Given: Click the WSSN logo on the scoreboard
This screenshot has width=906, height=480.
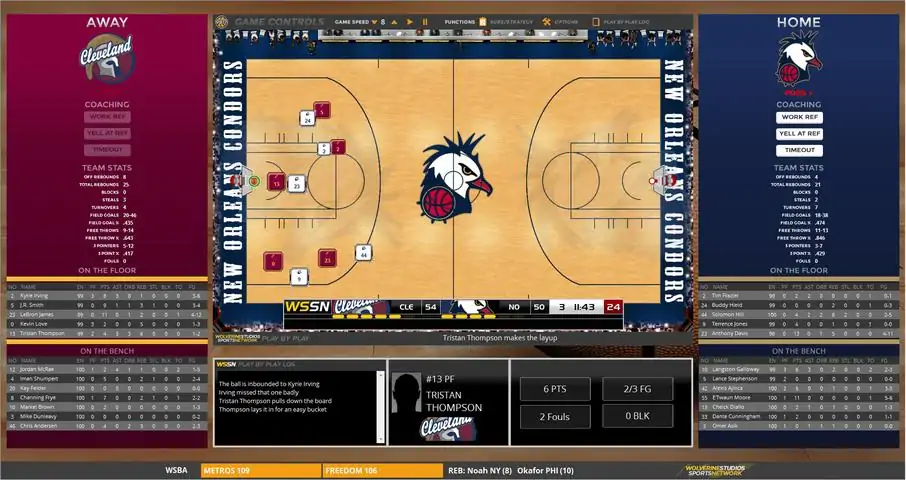Looking at the screenshot, I should [307, 307].
